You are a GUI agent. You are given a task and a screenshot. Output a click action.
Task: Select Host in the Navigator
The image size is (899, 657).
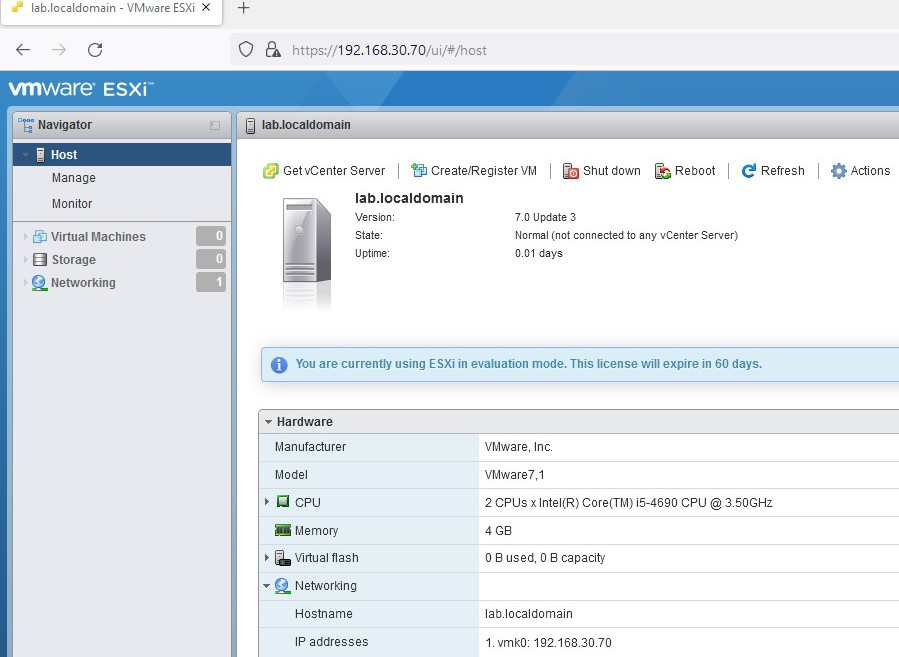[122, 155]
